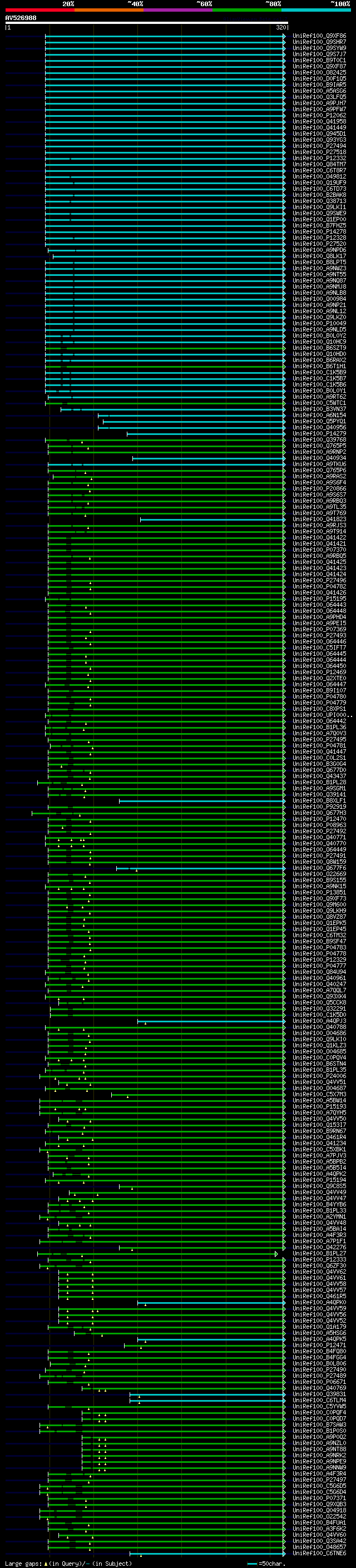Image resolution: width=356 pixels, height=1568 pixels.
Task: Select hit UniRef100_Q9XF86
Action: (x=319, y=36)
